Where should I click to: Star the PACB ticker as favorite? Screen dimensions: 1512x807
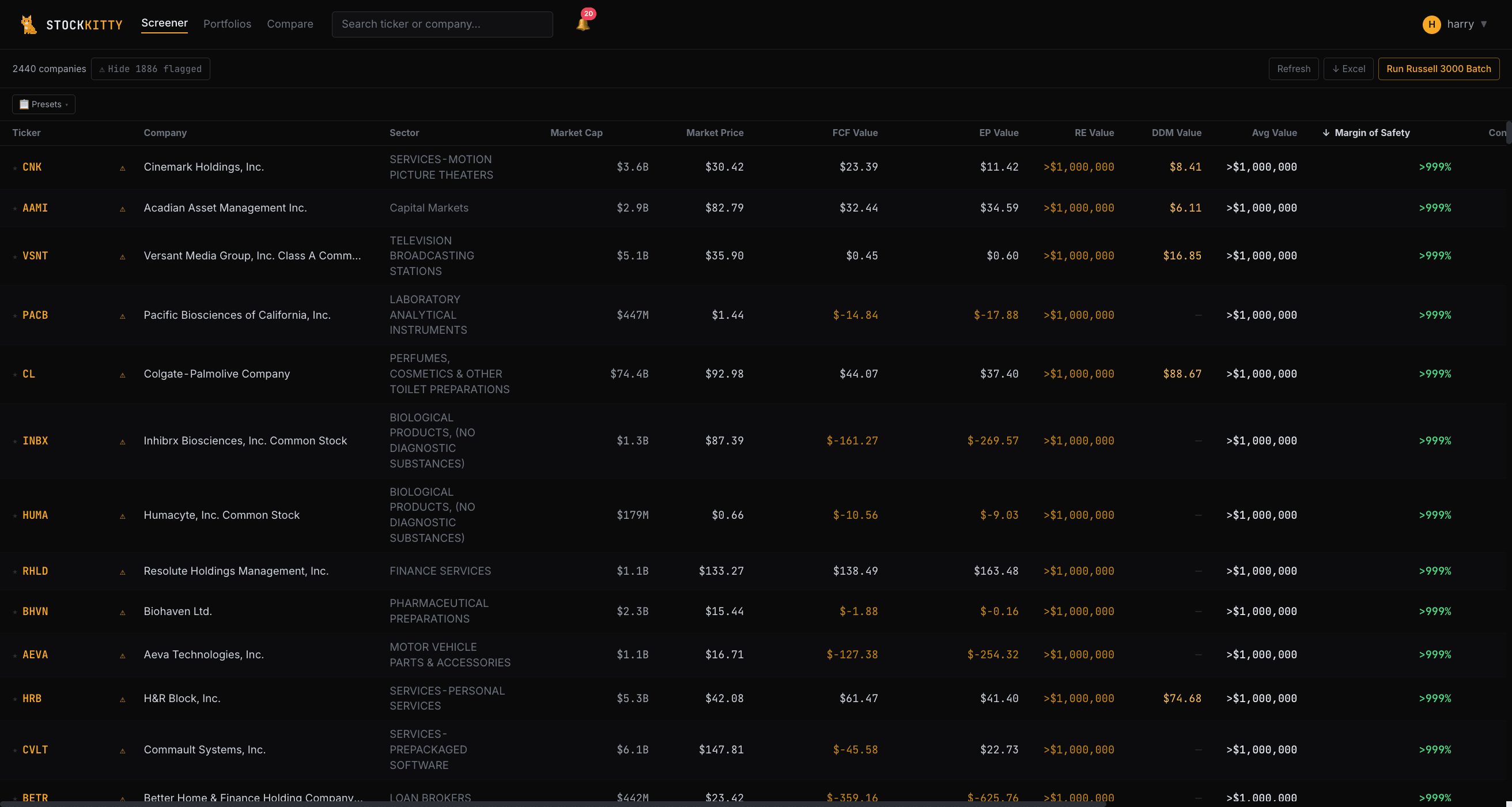pos(15,316)
